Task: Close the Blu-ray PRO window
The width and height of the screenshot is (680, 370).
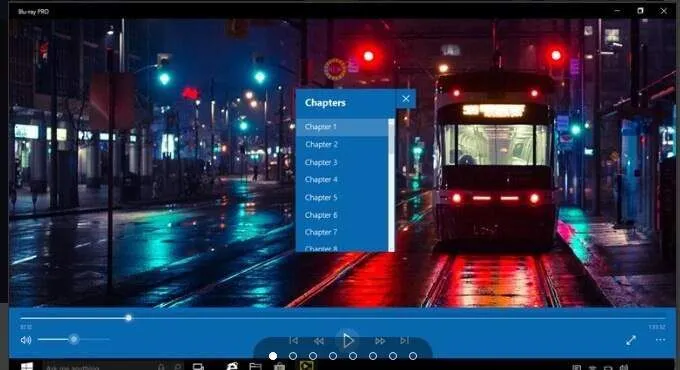Action: click(664, 11)
